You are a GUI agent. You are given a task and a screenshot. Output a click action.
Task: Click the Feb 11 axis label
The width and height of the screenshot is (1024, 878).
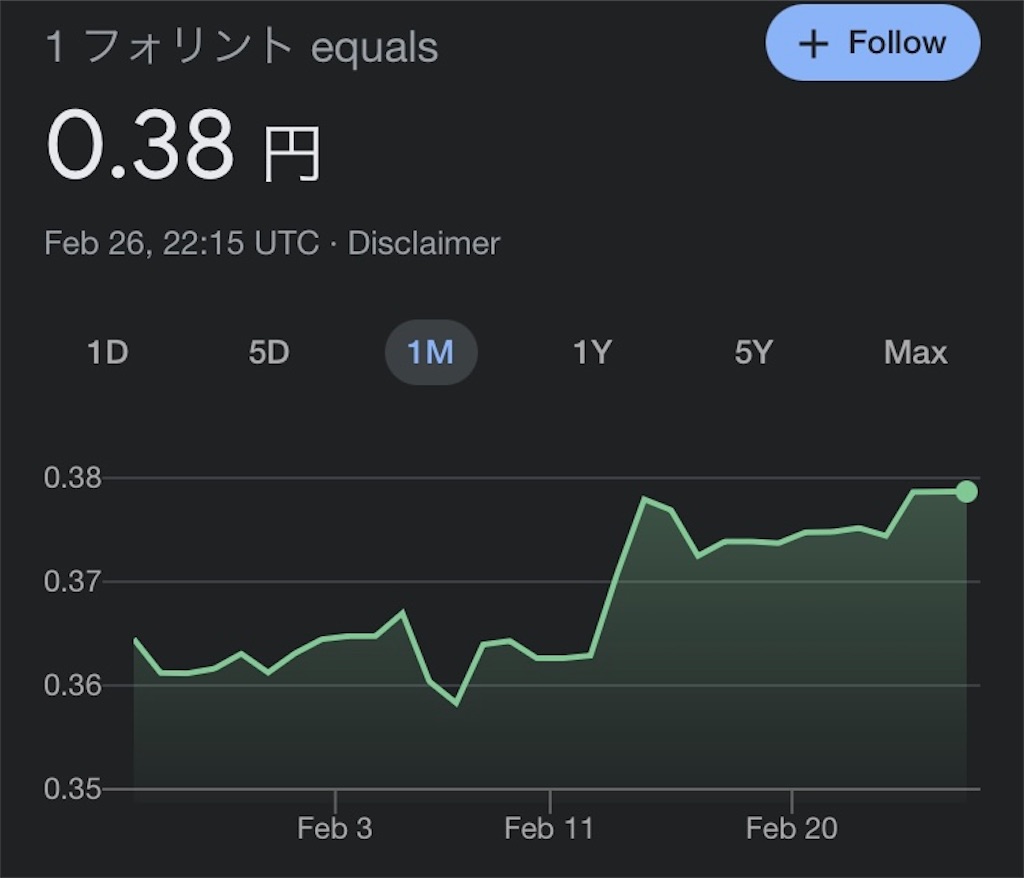pos(549,828)
